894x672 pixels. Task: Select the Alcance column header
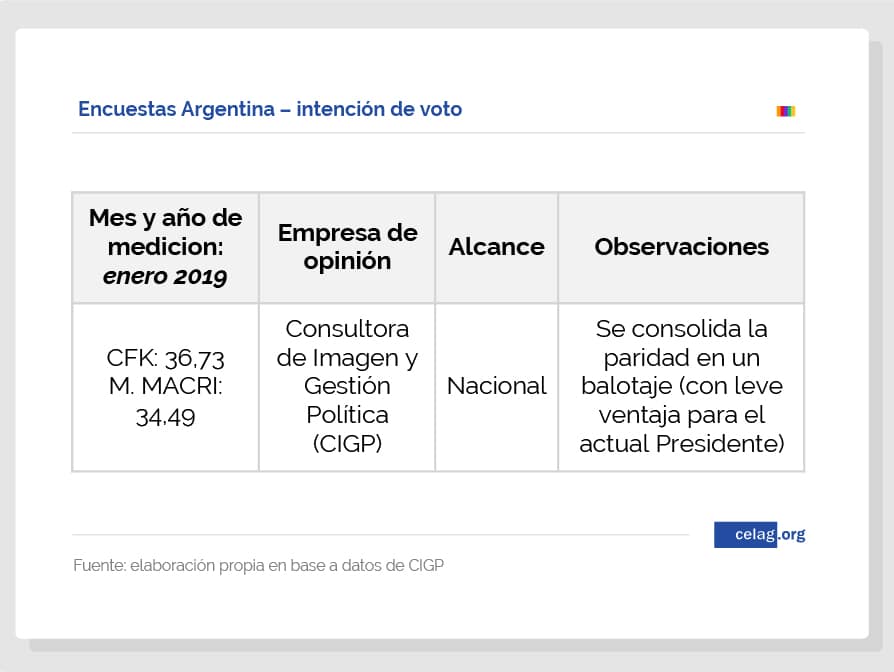tap(497, 247)
